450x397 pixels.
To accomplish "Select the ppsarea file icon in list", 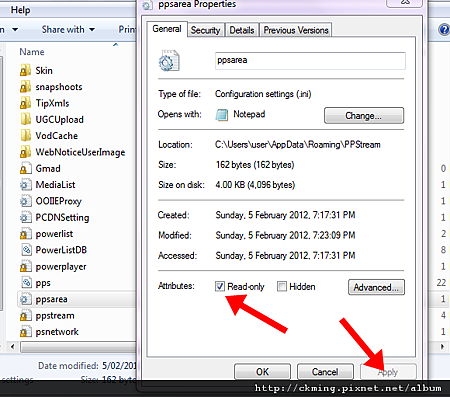I will [25, 299].
